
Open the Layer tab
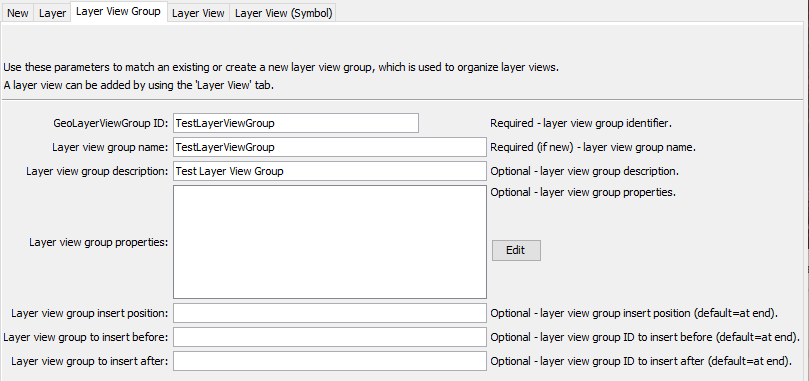pos(53,13)
